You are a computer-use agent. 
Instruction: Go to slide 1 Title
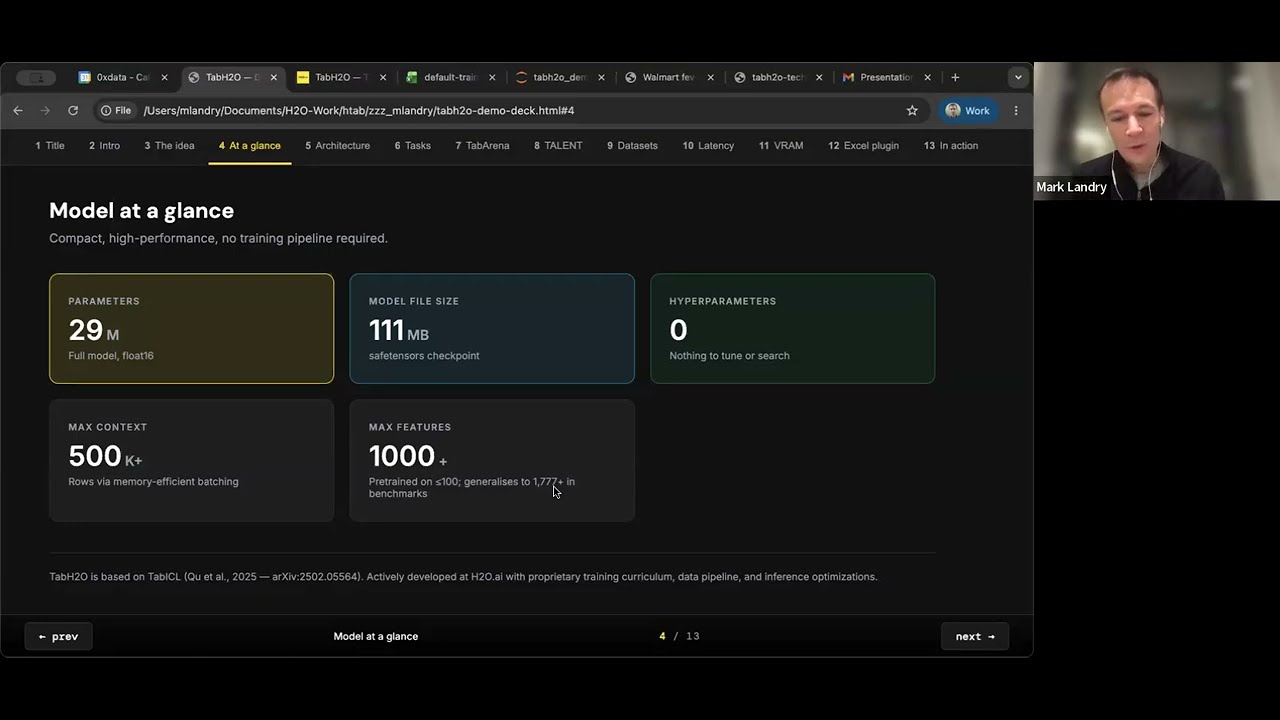pyautogui.click(x=50, y=145)
